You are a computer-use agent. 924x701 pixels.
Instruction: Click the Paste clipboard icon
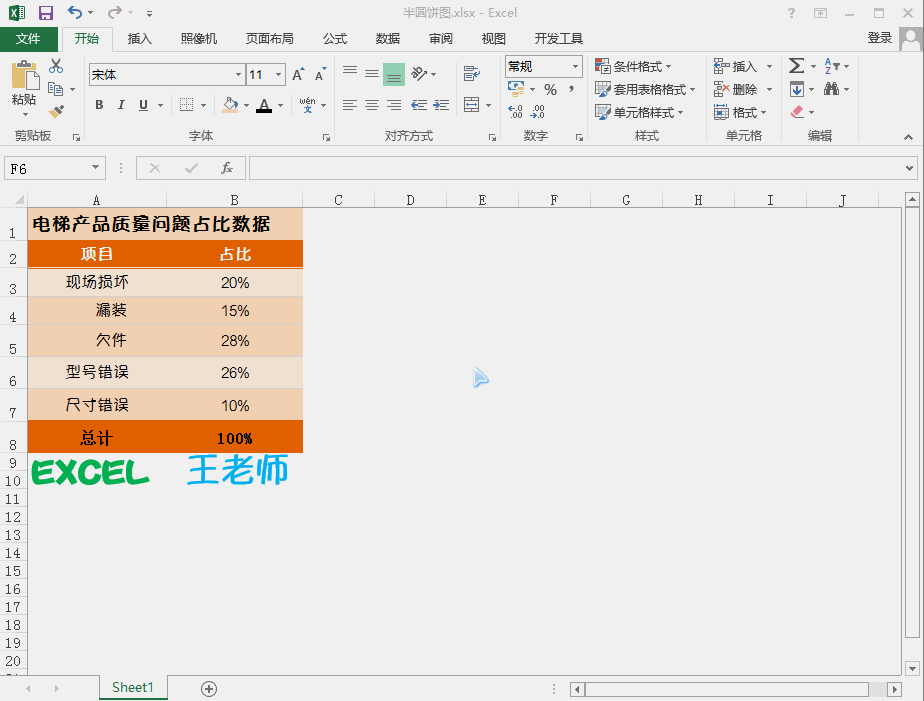click(x=25, y=76)
